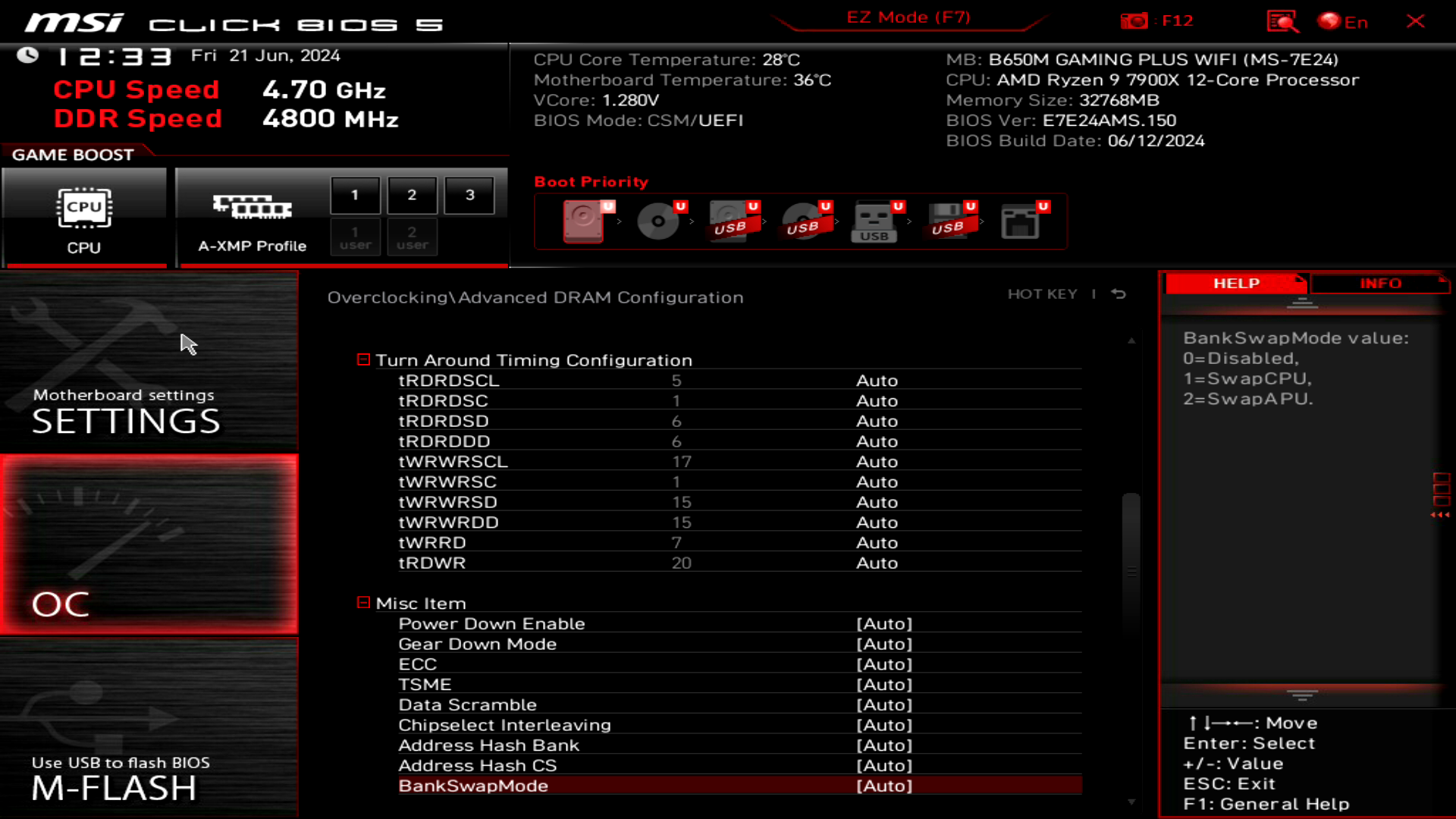Take a screenshot using the F12 camera icon
This screenshot has height=819, width=1456.
click(x=1134, y=20)
